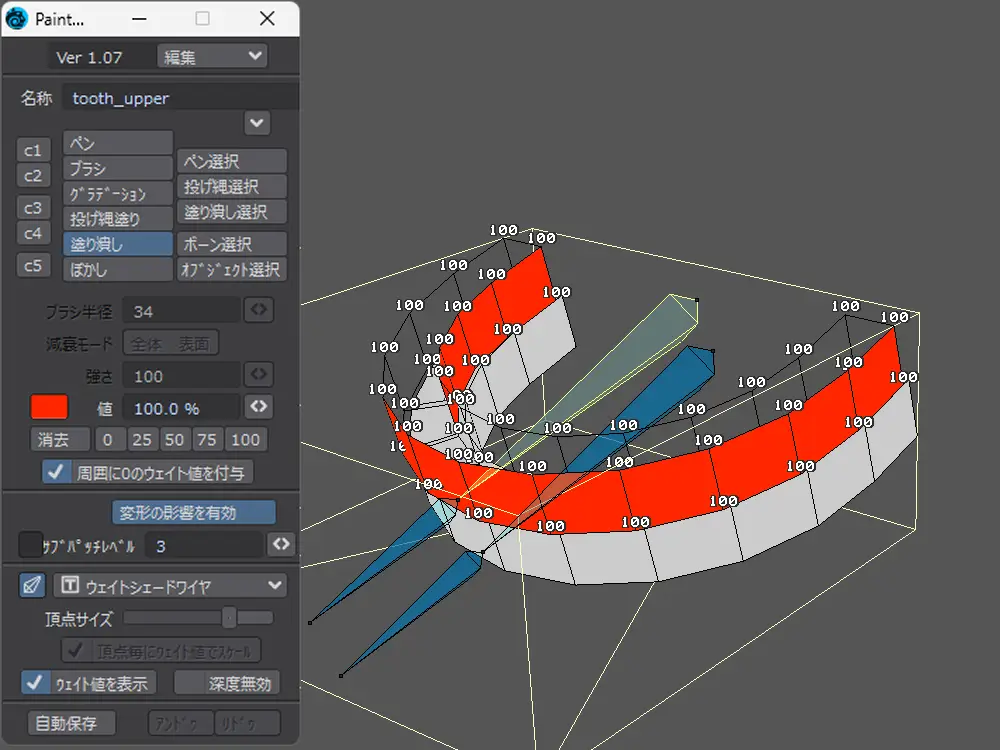This screenshot has height=750, width=1000.
Task: Click the arrows icon beside subpatch level
Action: coord(281,544)
